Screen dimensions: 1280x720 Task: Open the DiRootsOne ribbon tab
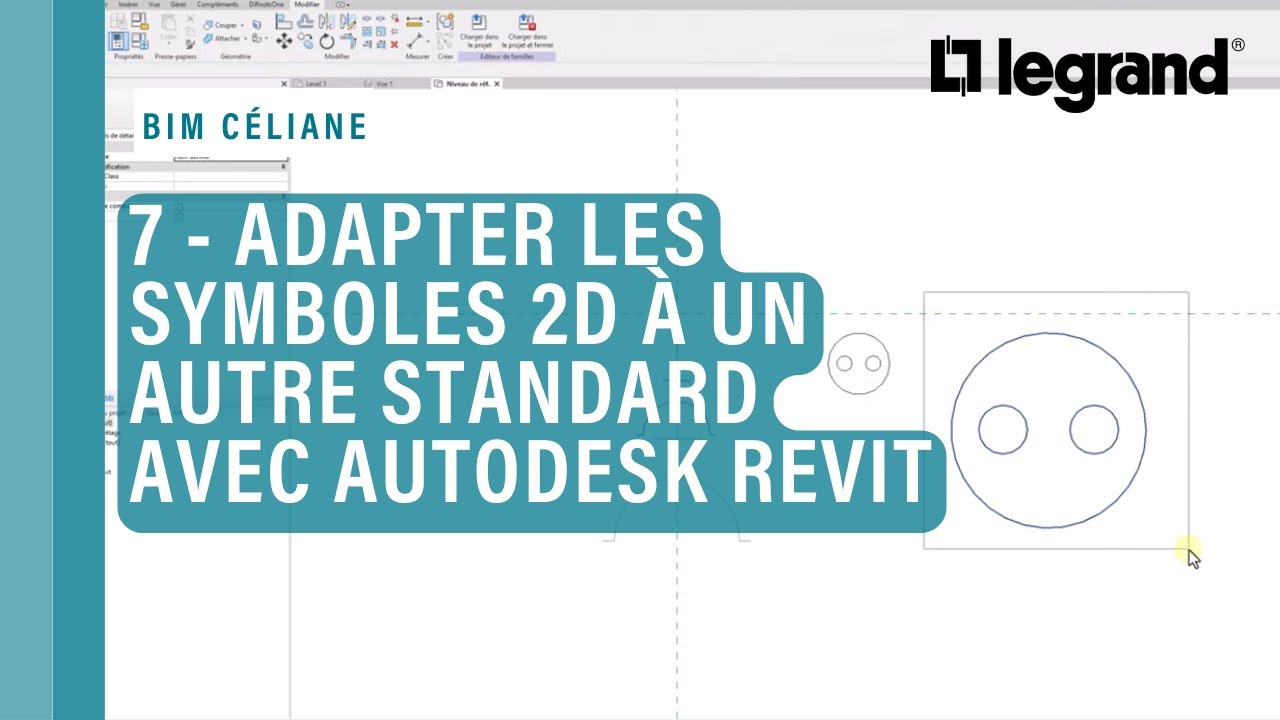tap(266, 4)
